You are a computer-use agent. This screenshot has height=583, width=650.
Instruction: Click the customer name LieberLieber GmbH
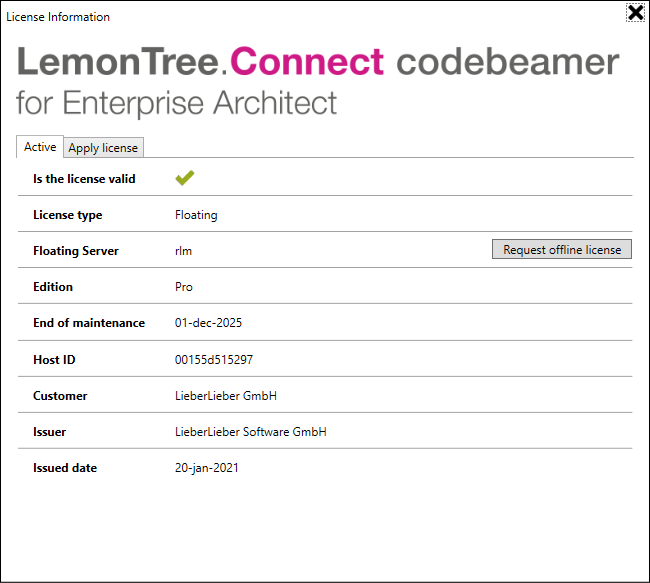tap(226, 396)
